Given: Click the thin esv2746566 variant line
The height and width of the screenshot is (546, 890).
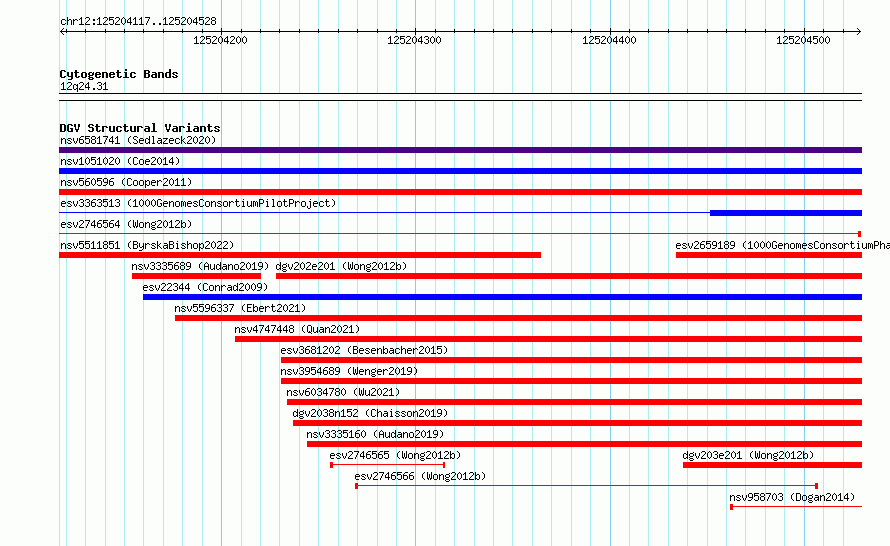Looking at the screenshot, I should (x=586, y=486).
